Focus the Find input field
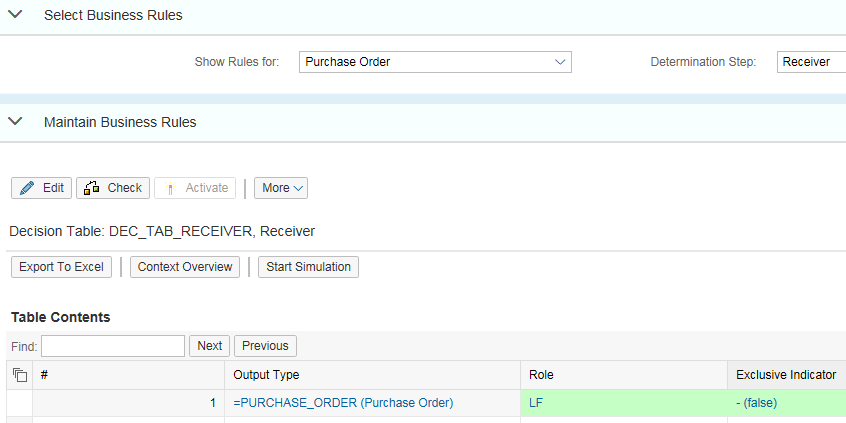The image size is (846, 423). click(113, 346)
